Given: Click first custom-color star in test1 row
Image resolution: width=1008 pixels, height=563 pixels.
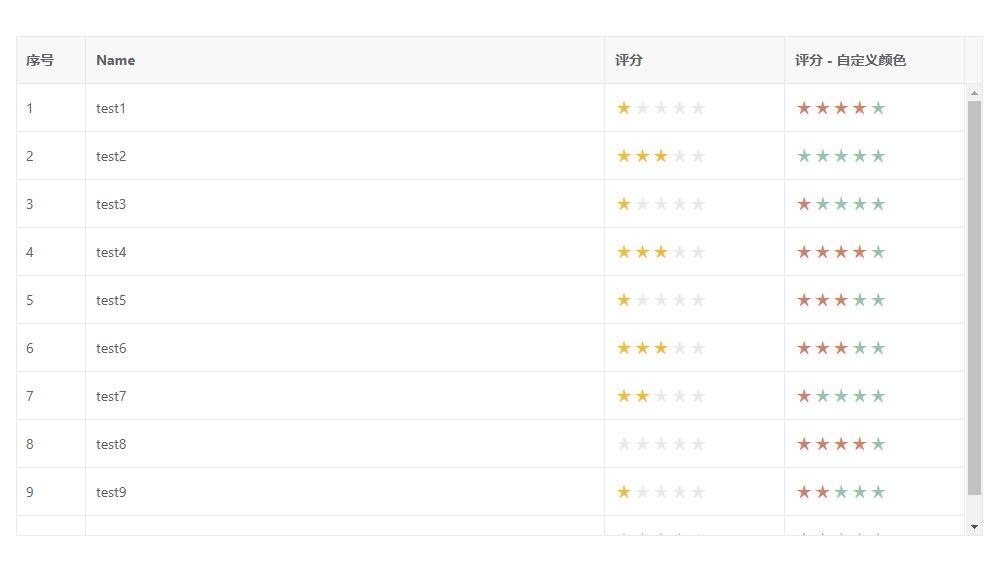Looking at the screenshot, I should (x=804, y=108).
